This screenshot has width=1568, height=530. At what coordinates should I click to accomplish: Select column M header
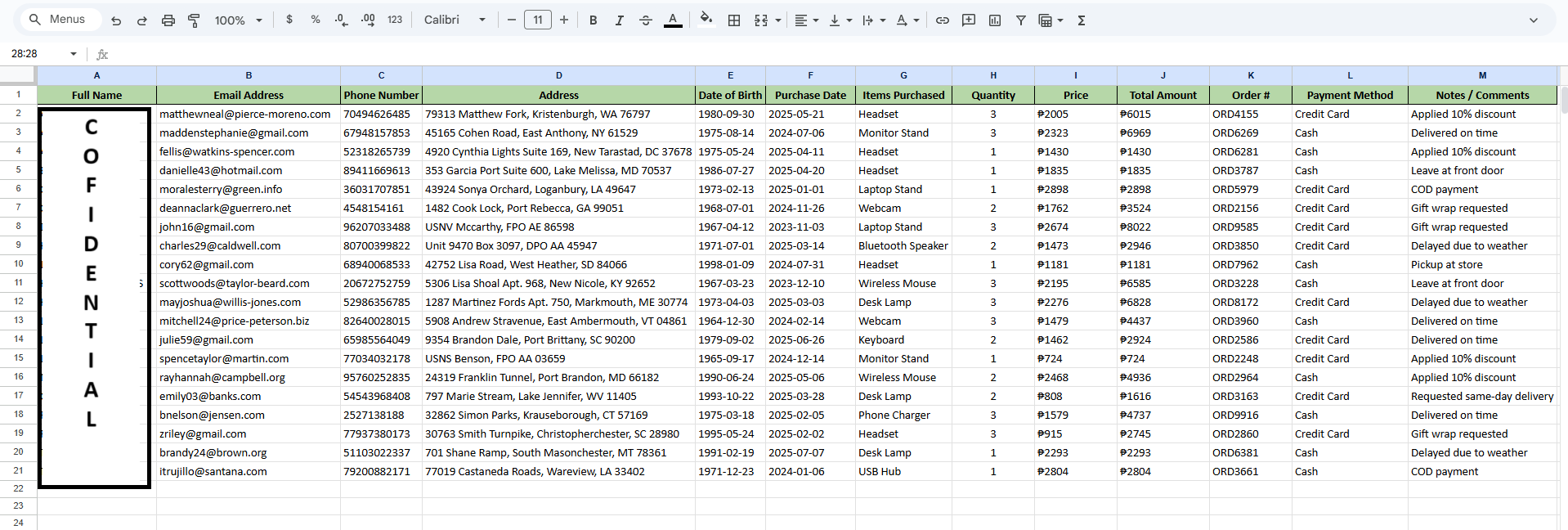[x=1482, y=75]
